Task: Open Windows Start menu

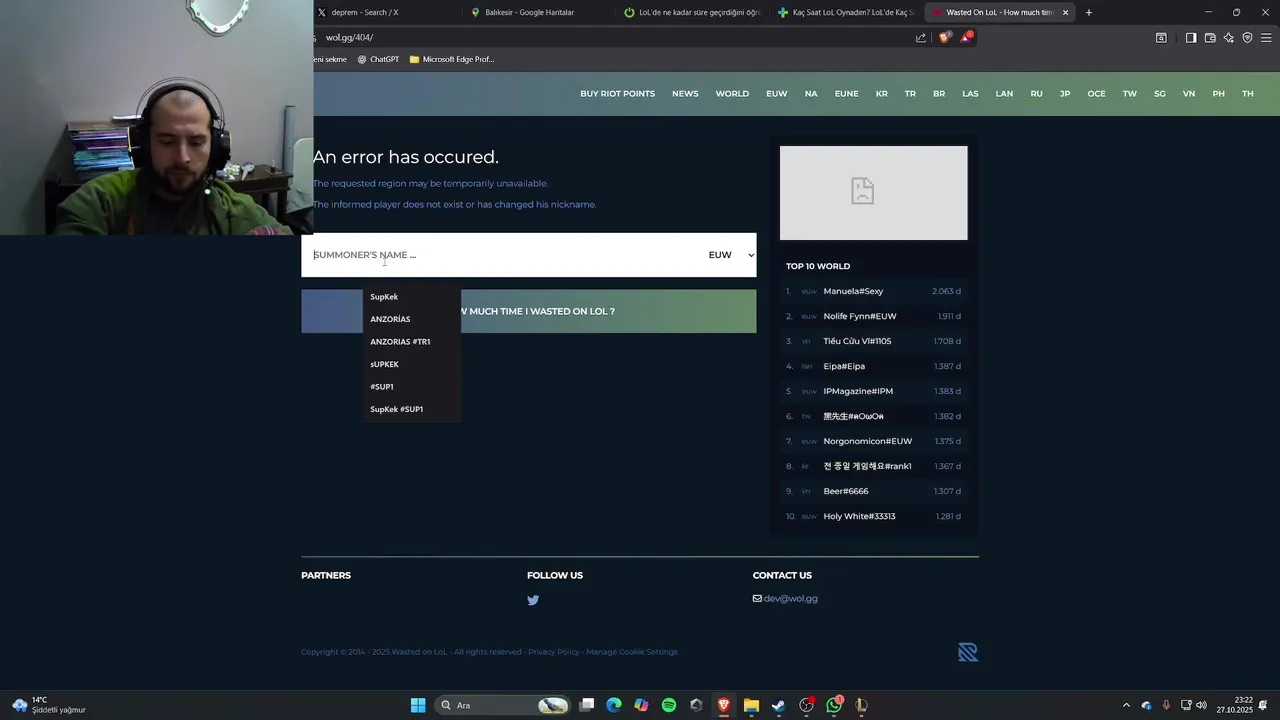Action: (x=418, y=705)
